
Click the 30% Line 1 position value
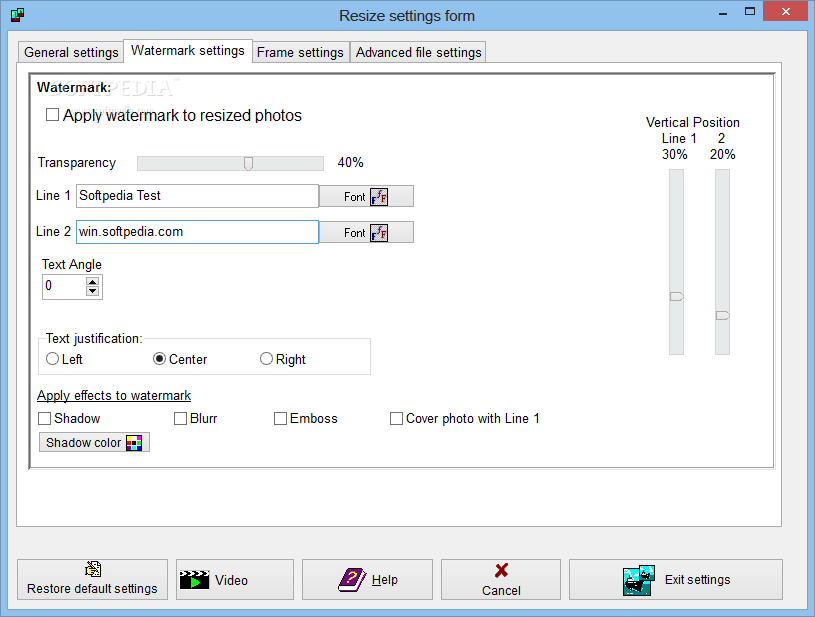[675, 154]
